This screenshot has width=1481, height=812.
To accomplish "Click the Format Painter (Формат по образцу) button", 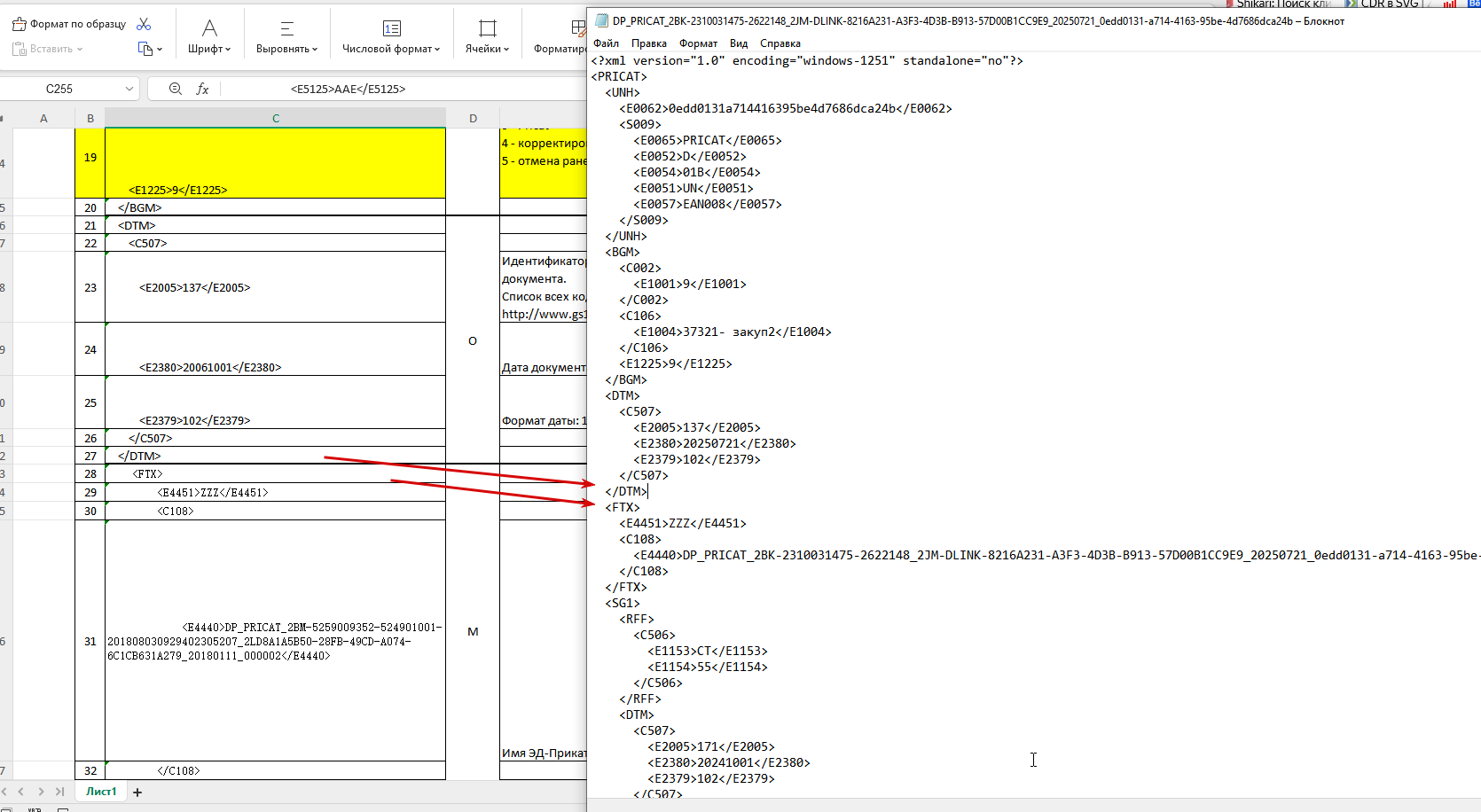I will (68, 24).
